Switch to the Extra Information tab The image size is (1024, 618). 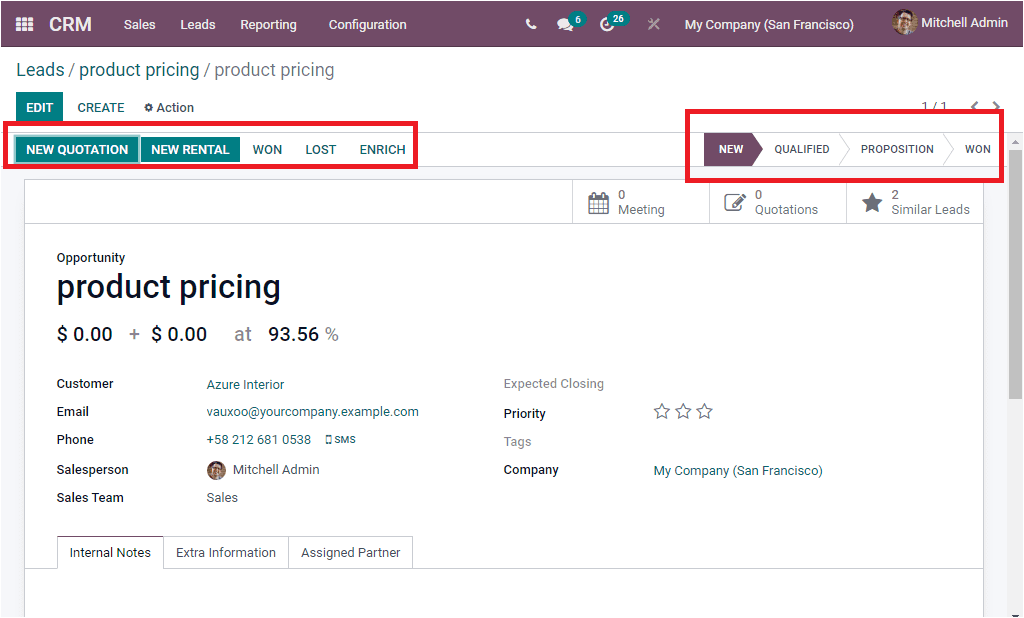click(225, 552)
